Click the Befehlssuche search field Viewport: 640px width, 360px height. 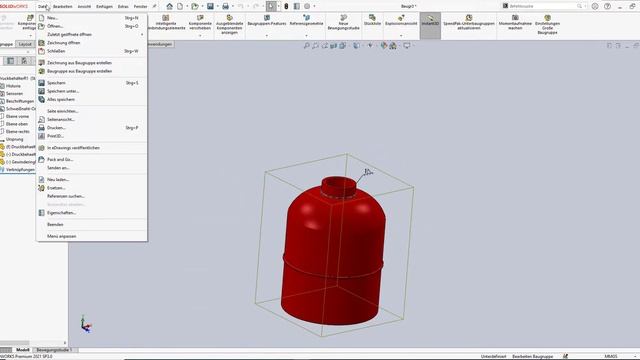(543, 6)
